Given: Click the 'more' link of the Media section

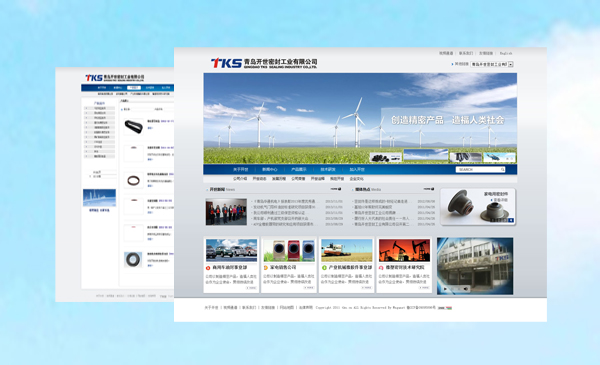Looking at the screenshot, I should (x=429, y=189).
